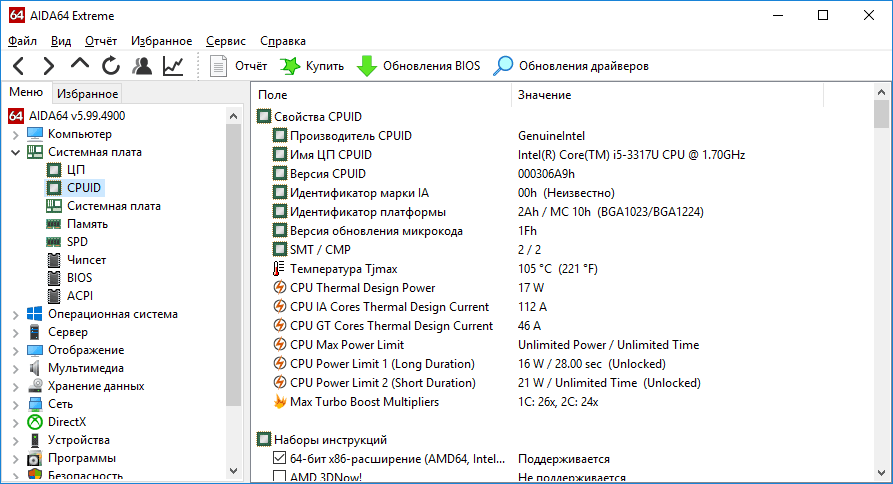Expand the Программы tree node
This screenshot has width=893, height=484.
[x=15, y=458]
